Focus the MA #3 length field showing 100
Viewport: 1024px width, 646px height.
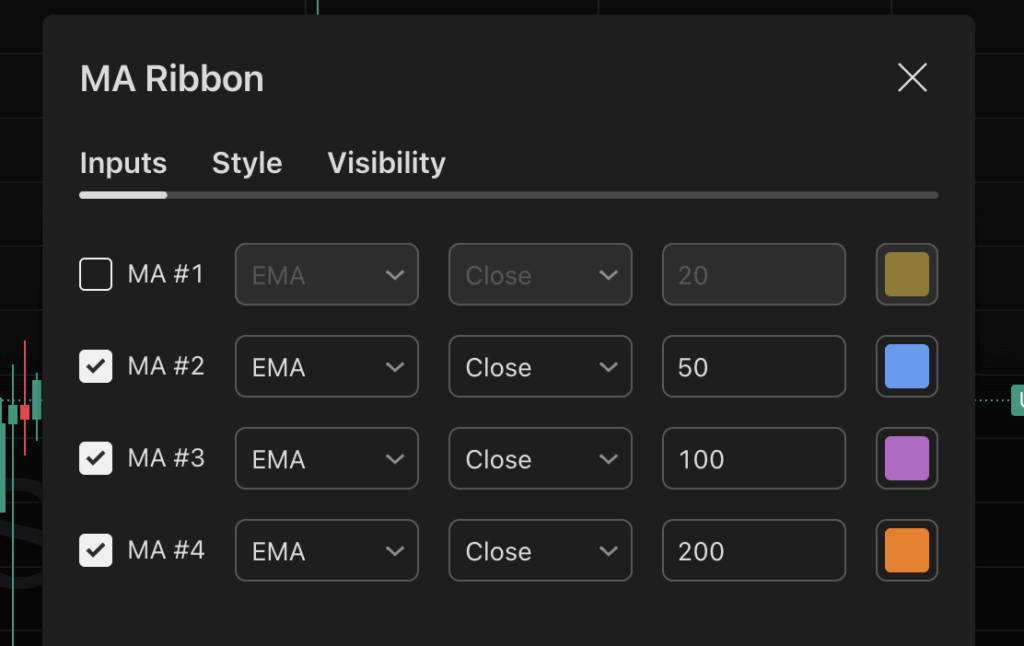753,459
